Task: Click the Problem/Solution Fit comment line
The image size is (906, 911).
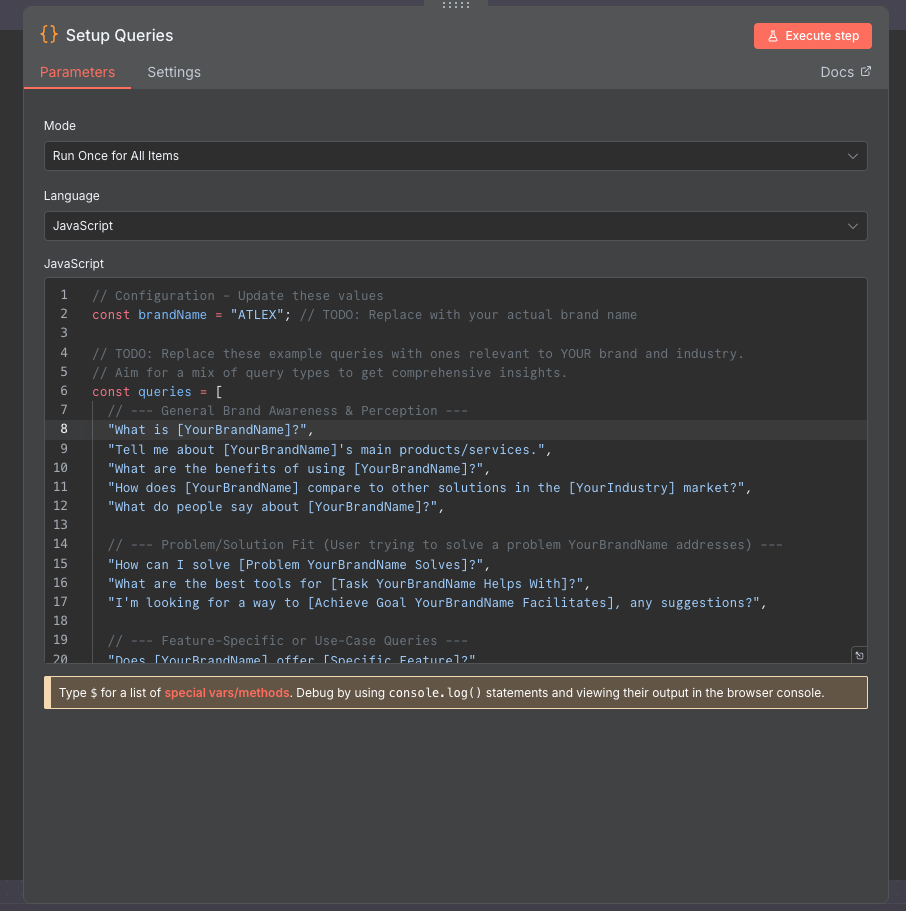Action: [445, 545]
